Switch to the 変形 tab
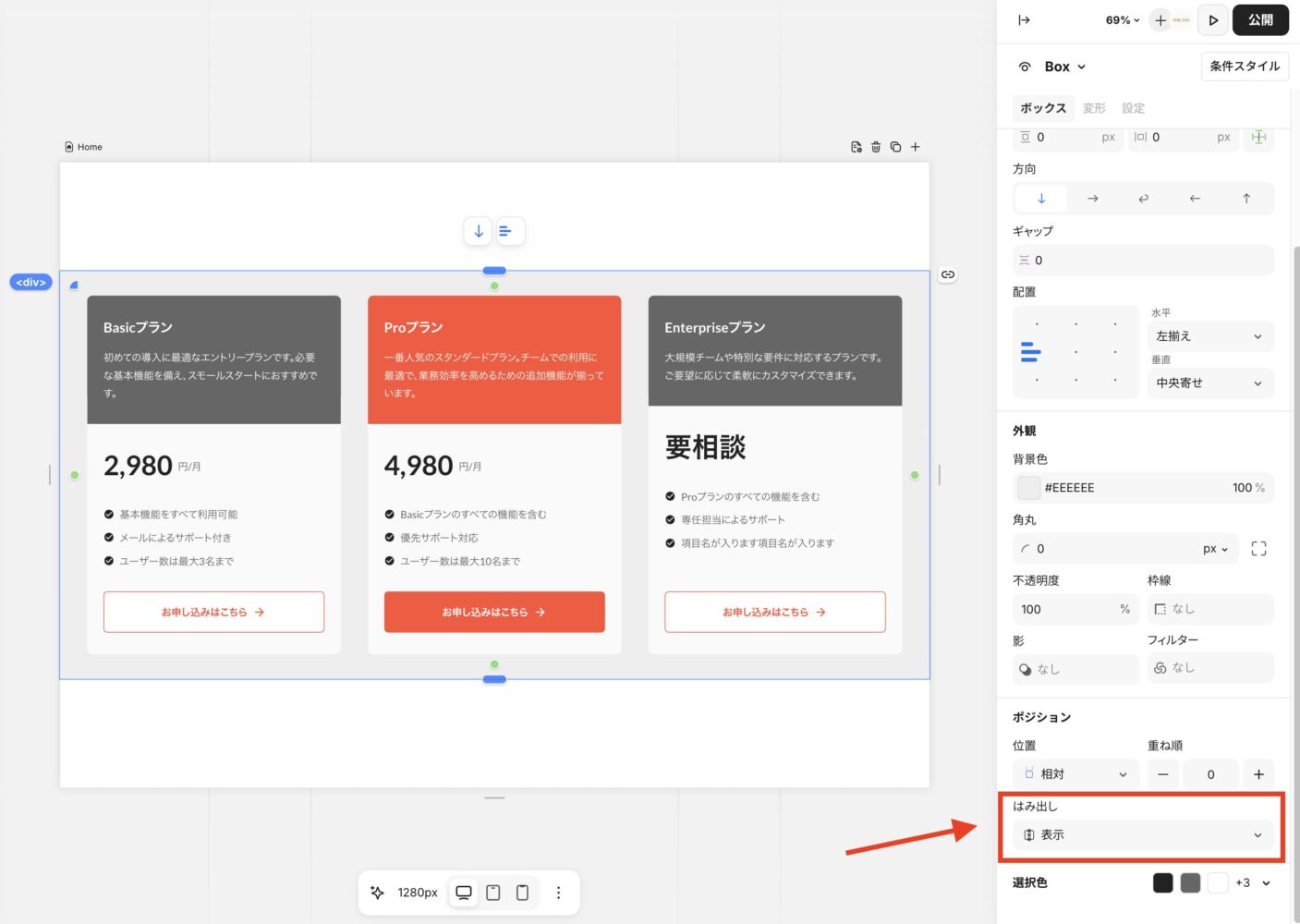Viewport: 1300px width, 924px height. click(x=1094, y=108)
